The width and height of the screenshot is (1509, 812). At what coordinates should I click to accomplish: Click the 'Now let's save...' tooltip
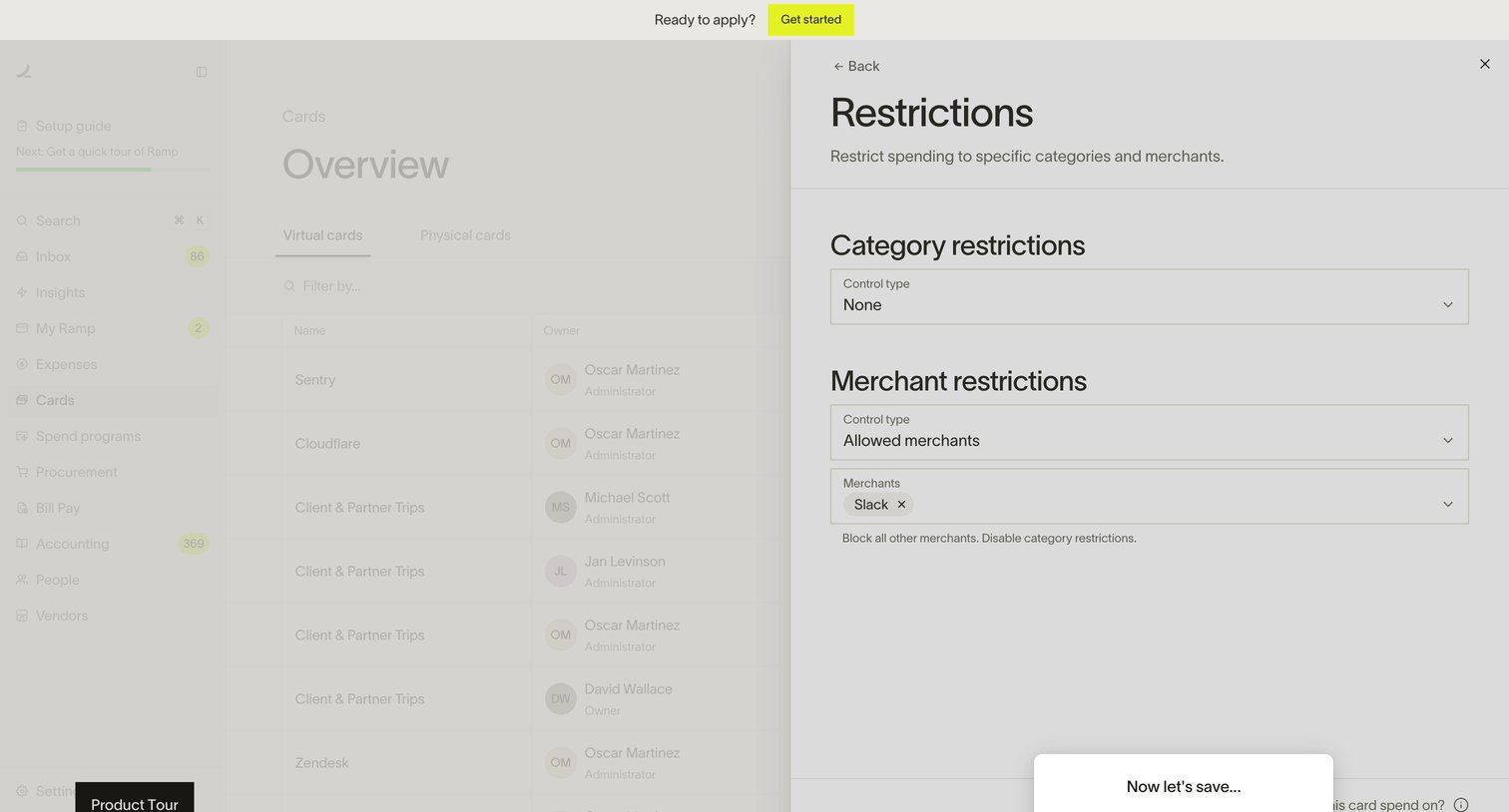point(1184,784)
